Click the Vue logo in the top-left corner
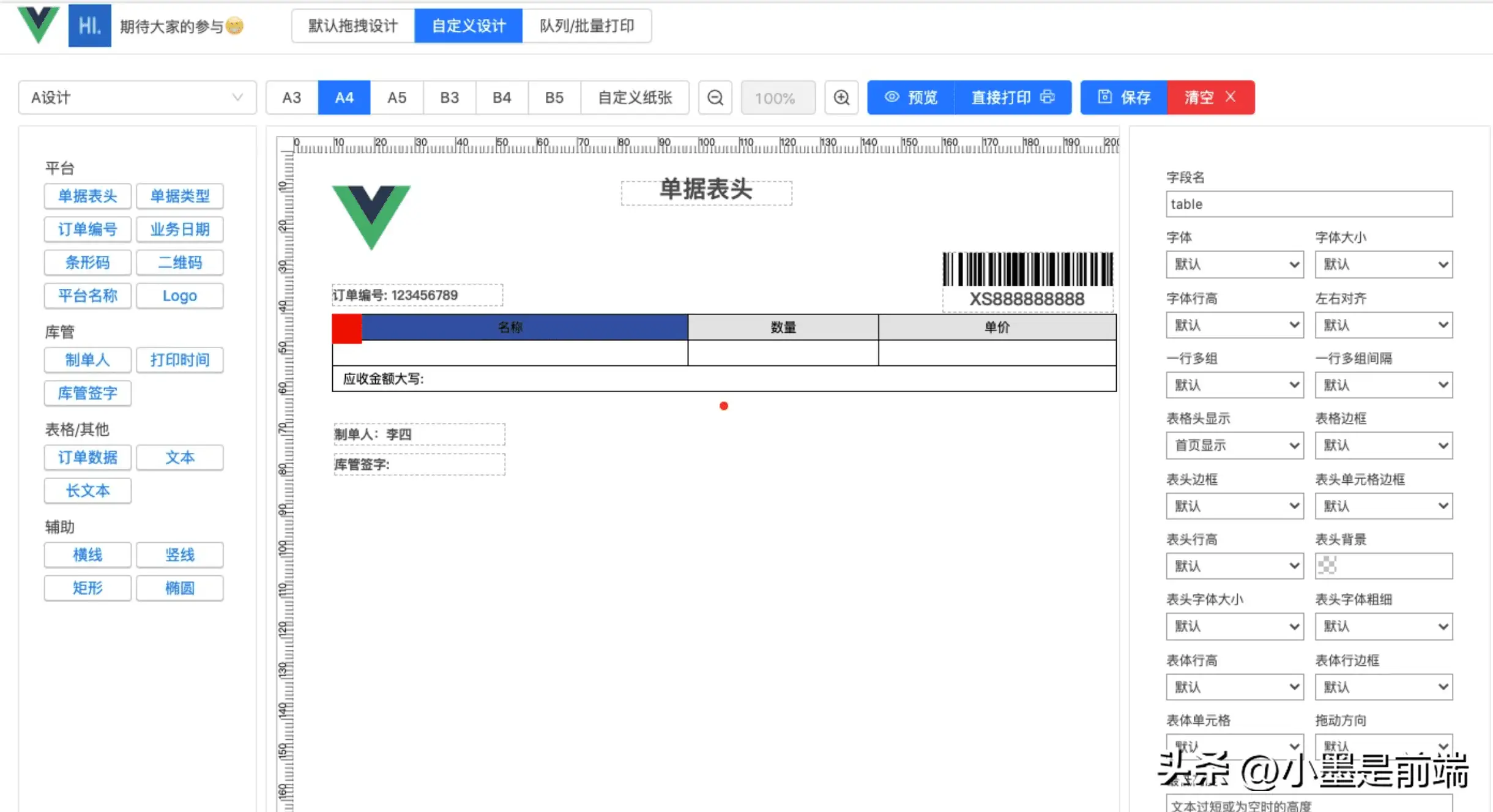This screenshot has height=812, width=1493. [x=38, y=25]
